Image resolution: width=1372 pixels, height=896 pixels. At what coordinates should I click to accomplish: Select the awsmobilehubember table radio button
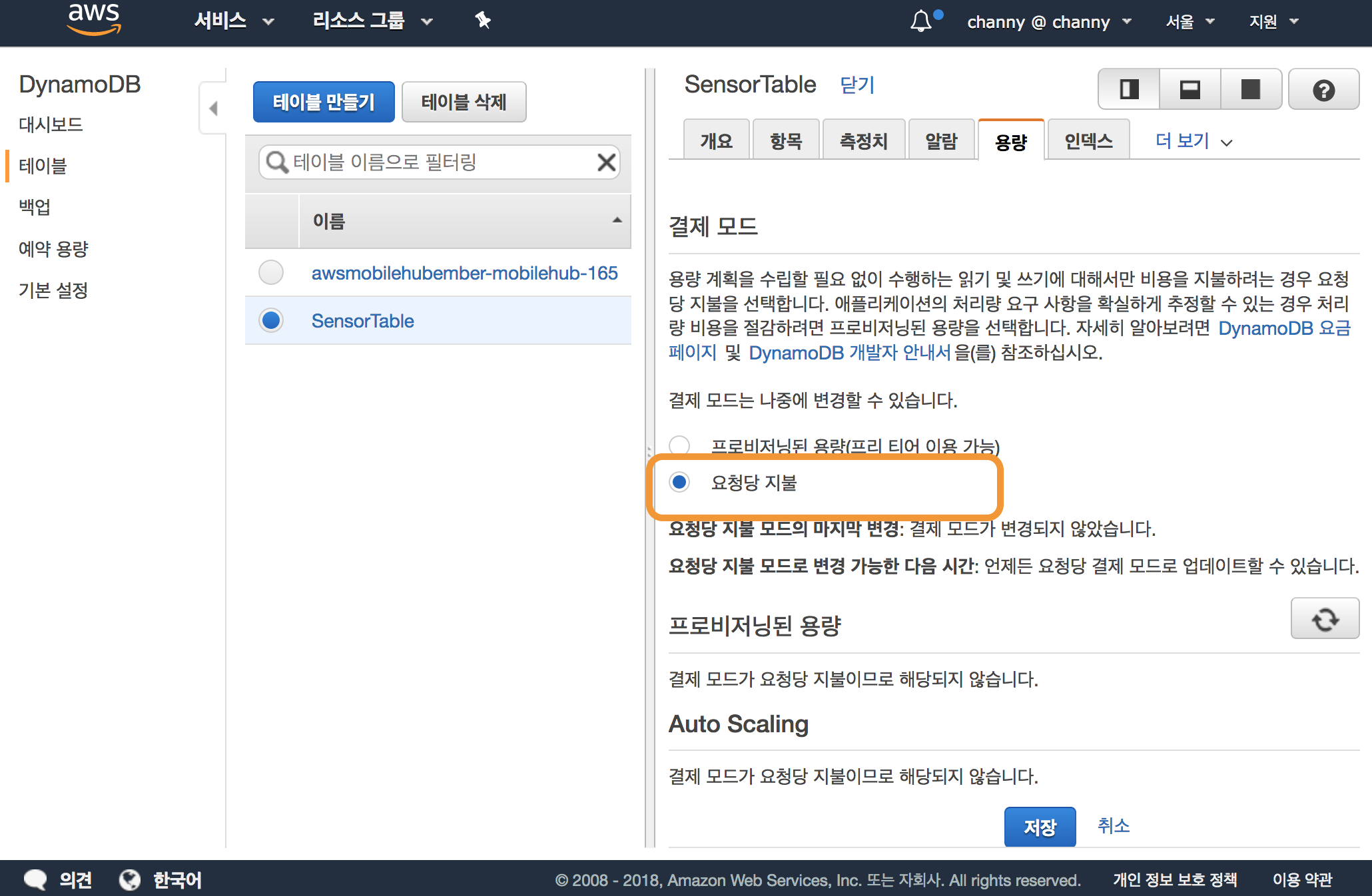pyautogui.click(x=271, y=272)
